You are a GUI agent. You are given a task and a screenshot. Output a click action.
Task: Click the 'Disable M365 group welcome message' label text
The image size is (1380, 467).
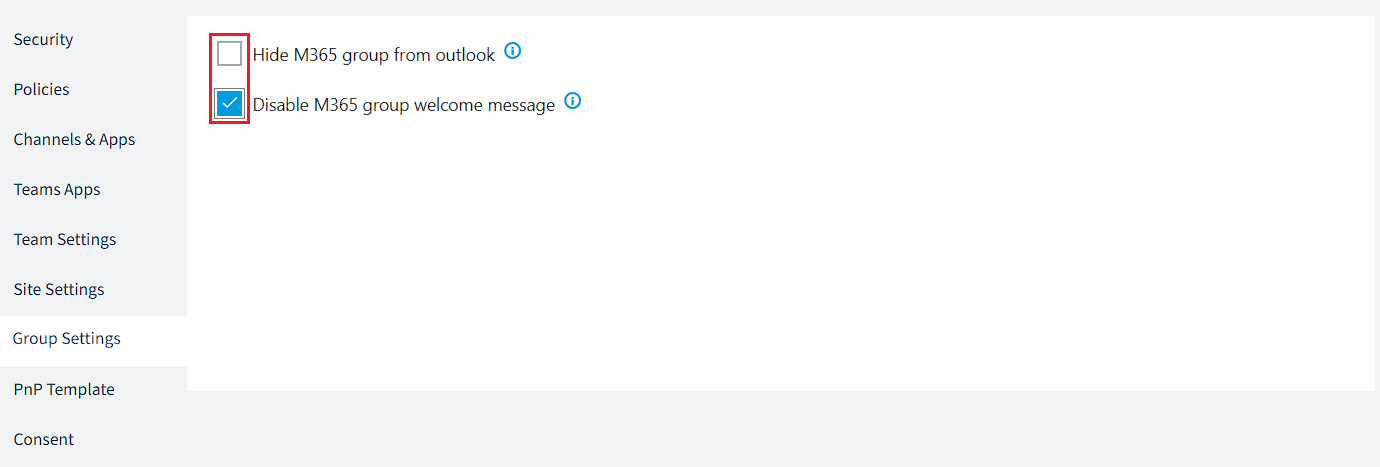tap(404, 105)
